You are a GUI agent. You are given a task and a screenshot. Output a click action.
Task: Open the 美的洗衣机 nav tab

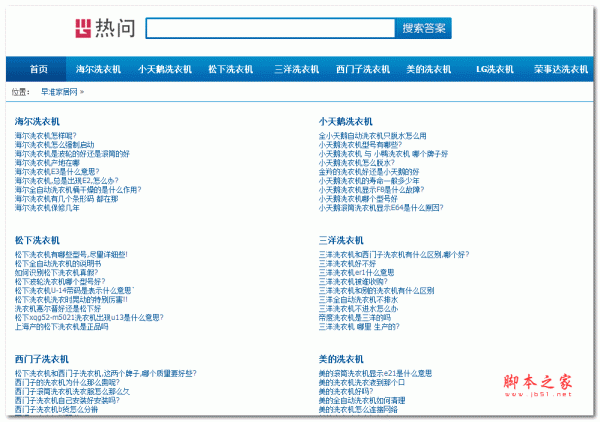click(x=429, y=69)
